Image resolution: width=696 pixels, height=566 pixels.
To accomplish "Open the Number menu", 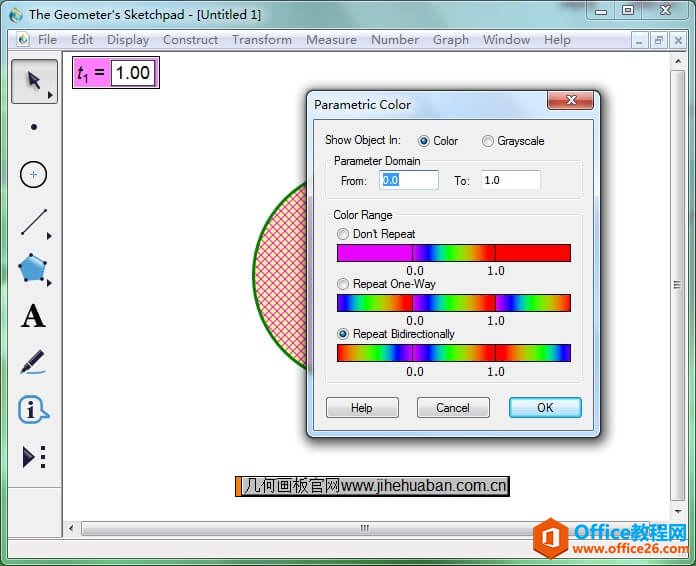I will coord(395,40).
